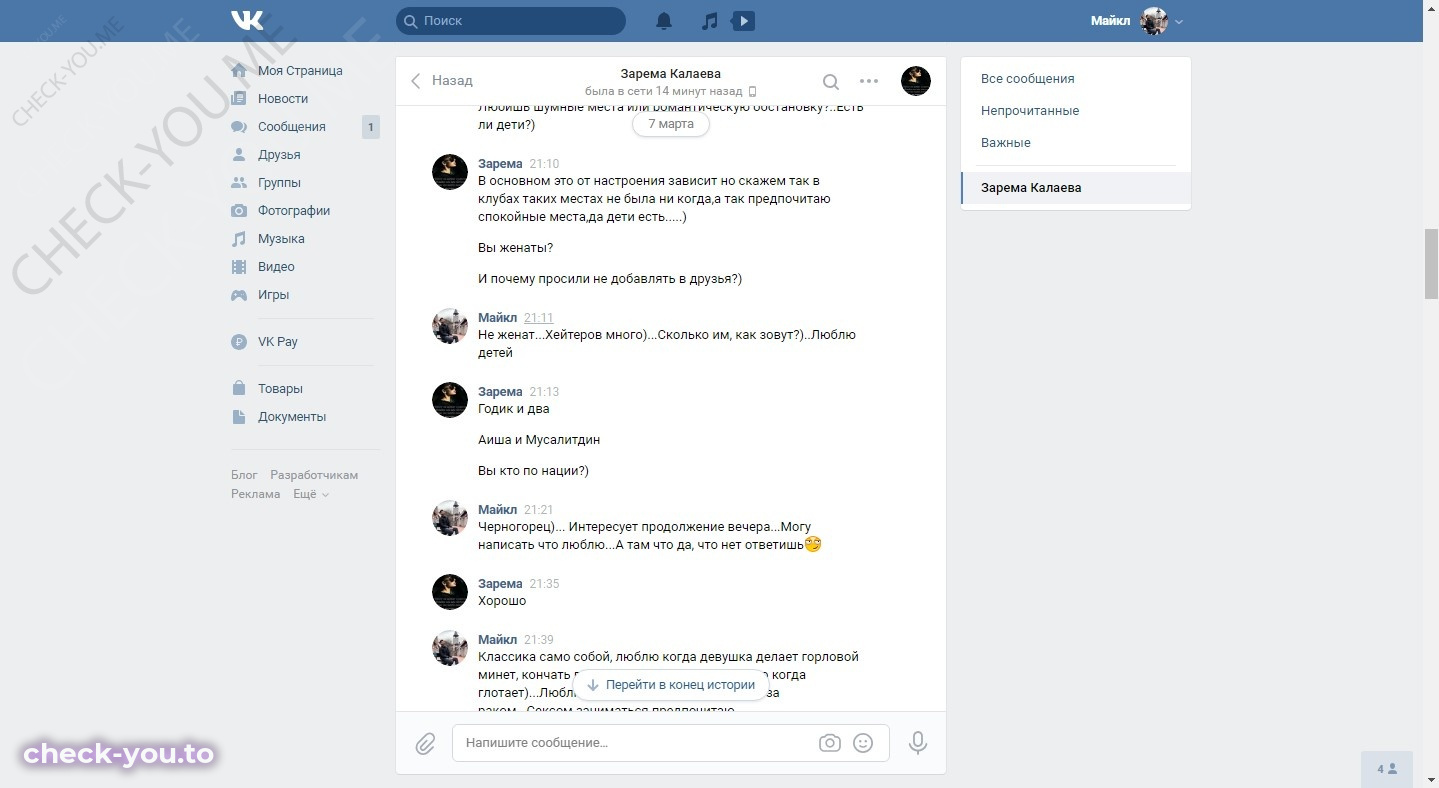1439x788 pixels.
Task: Click the search field Поиск
Action: [x=511, y=21]
